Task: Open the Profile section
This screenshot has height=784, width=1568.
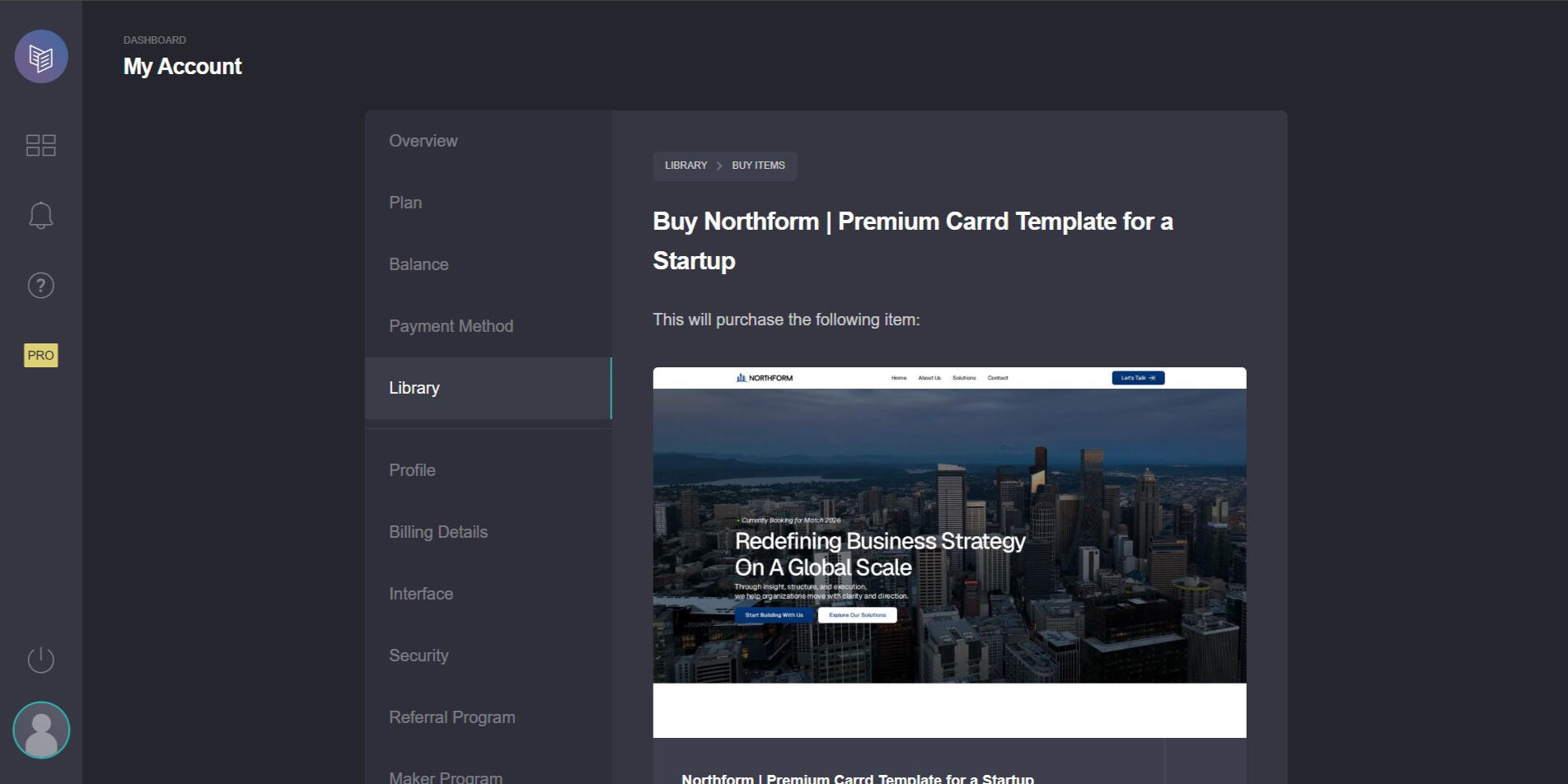Action: click(489, 470)
